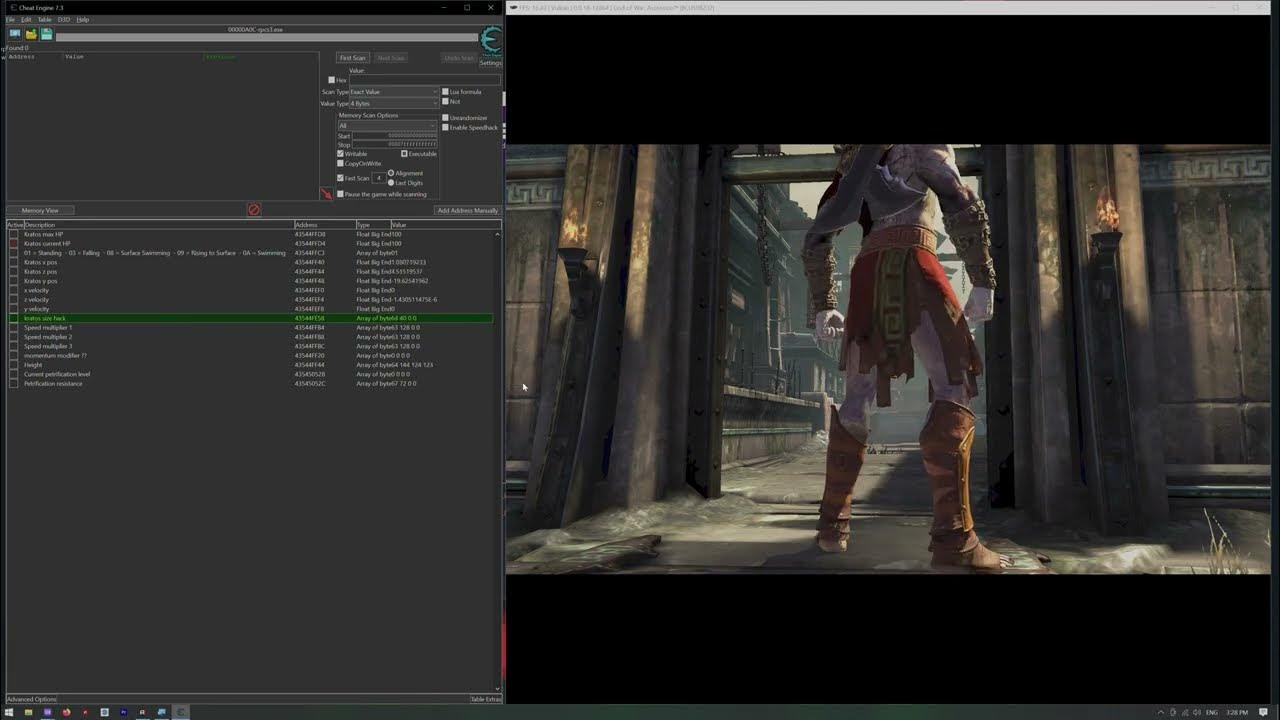This screenshot has width=1280, height=720.
Task: Click the scan Value input field
Action: pos(423,80)
